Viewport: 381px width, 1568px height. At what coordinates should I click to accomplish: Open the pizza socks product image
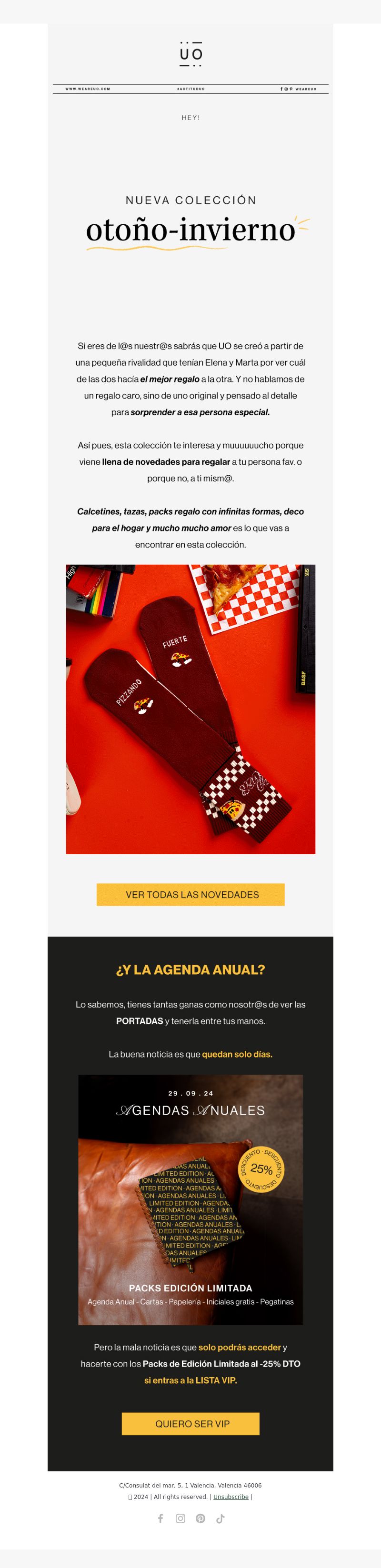(x=190, y=709)
